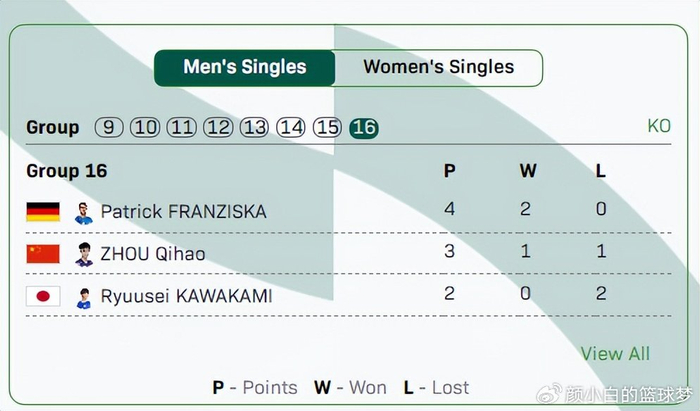Open the KO knockout view

click(x=658, y=127)
